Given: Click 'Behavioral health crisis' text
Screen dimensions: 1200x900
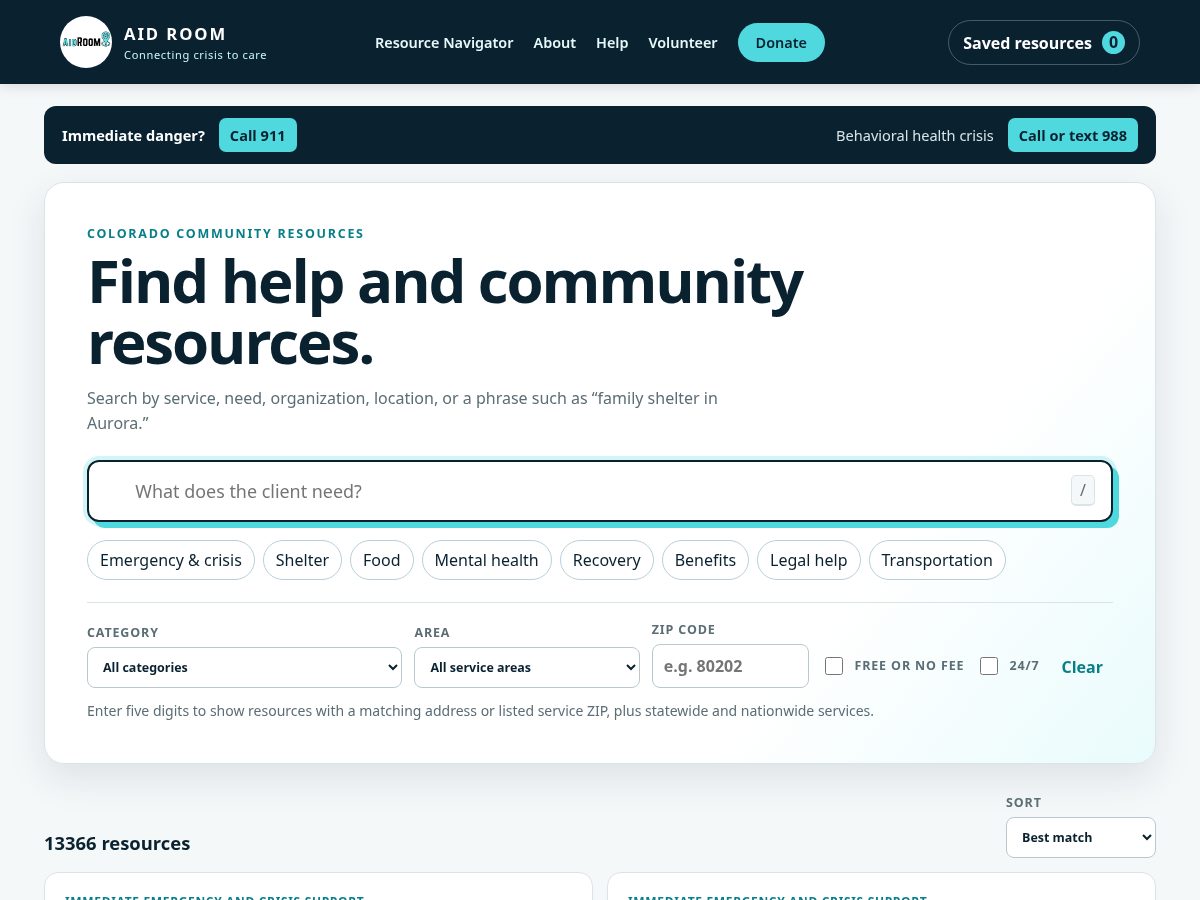Looking at the screenshot, I should click(x=915, y=135).
